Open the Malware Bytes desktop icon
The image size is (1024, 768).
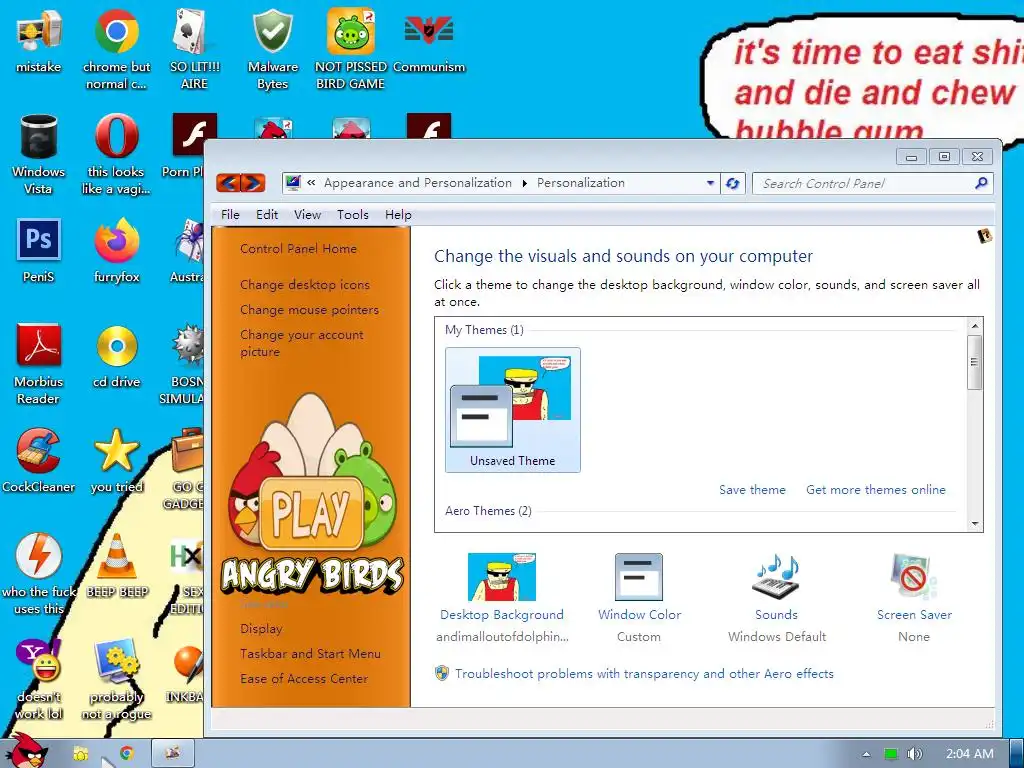tap(272, 49)
